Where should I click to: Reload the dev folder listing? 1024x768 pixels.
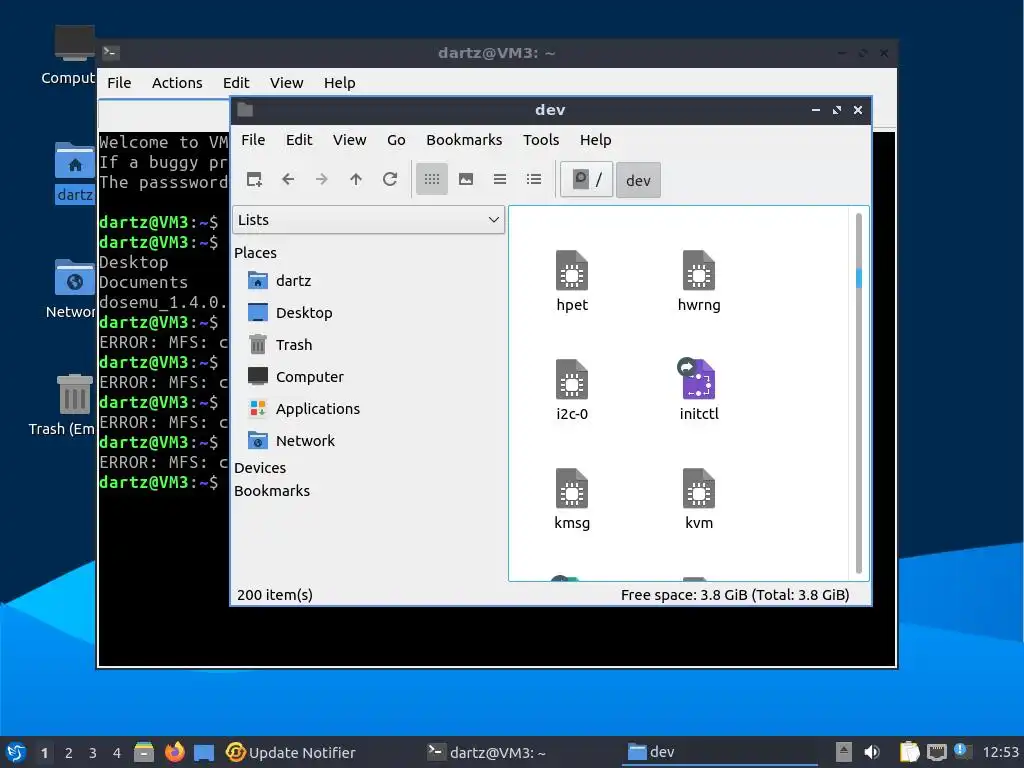tap(390, 179)
